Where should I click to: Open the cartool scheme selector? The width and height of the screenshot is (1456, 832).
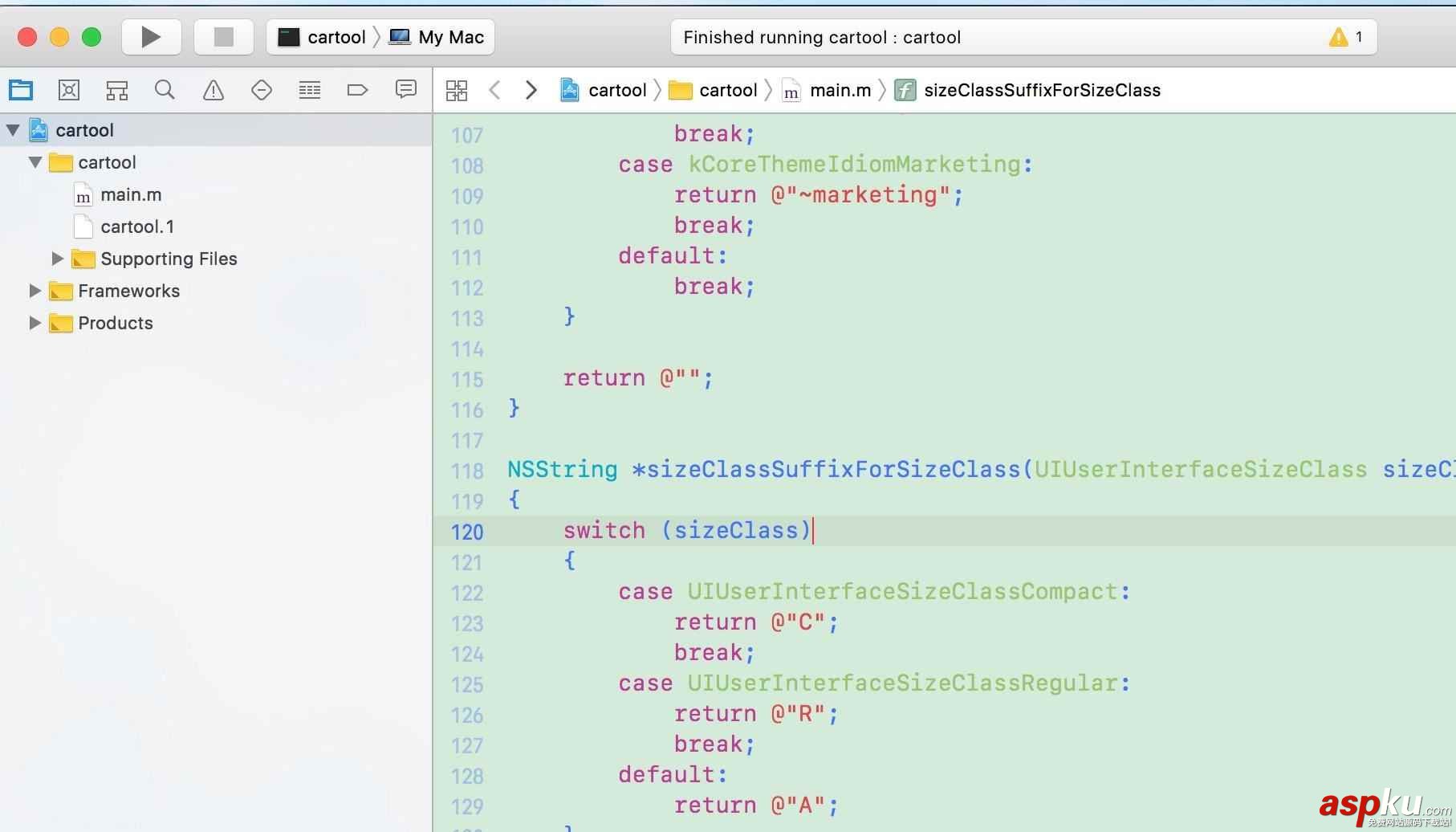[x=322, y=37]
